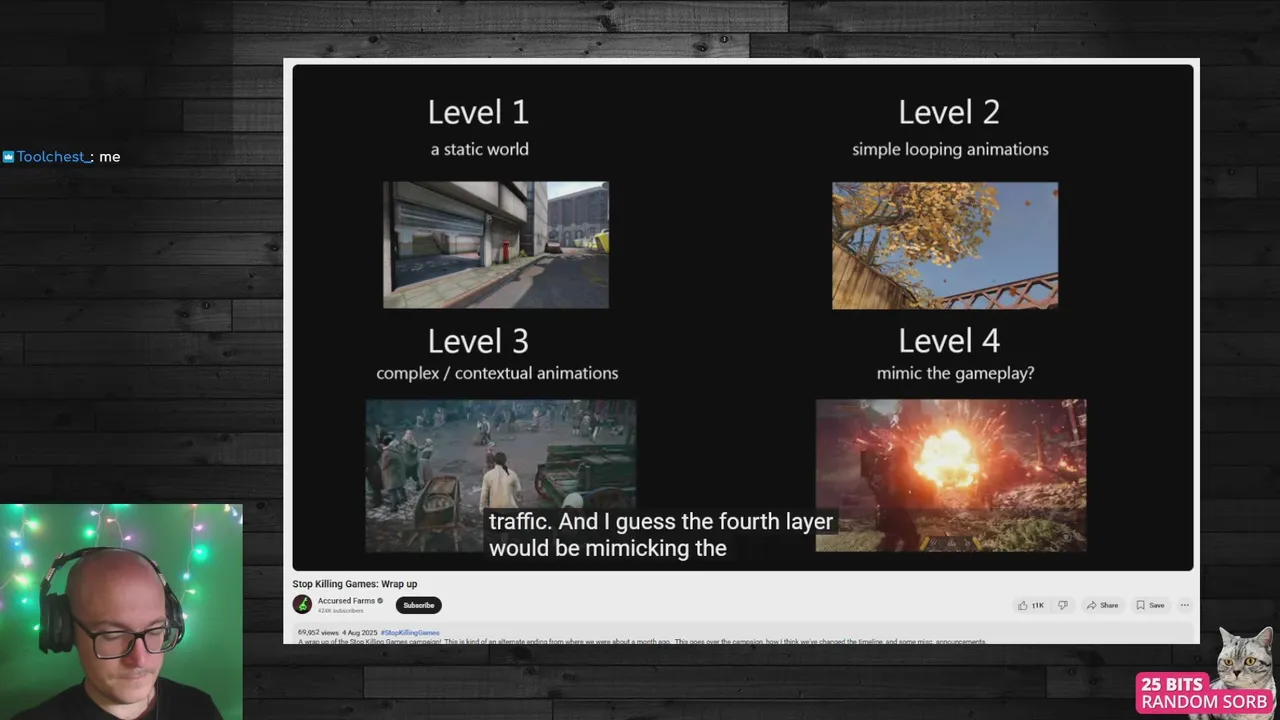Click the video caption text

pyautogui.click(x=661, y=534)
